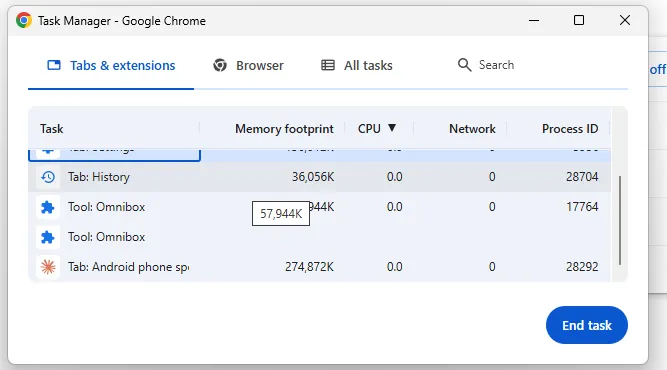
Task: Click memory value 274,872K
Action: pyautogui.click(x=309, y=267)
